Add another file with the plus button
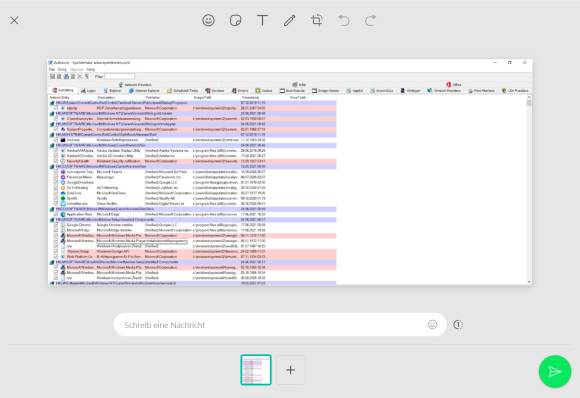580x398 pixels. click(x=291, y=370)
